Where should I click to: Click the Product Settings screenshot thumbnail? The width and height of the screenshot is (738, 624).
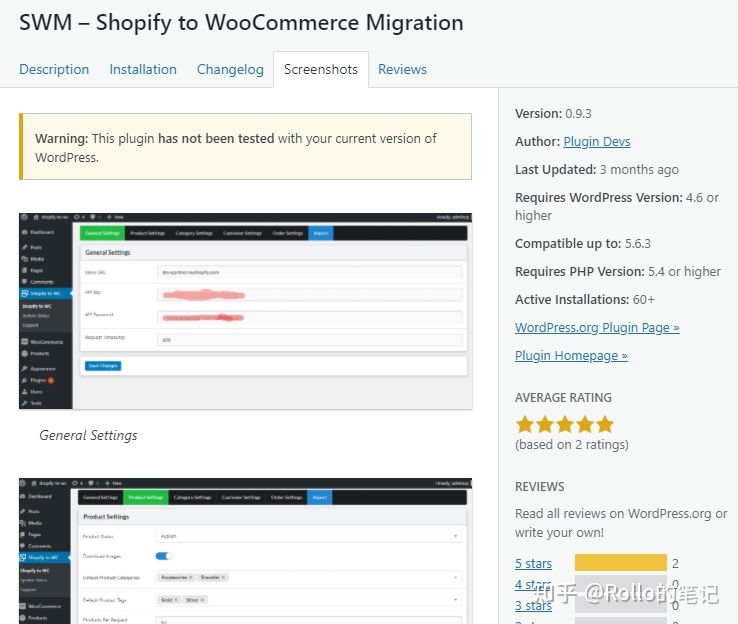[x=246, y=551]
